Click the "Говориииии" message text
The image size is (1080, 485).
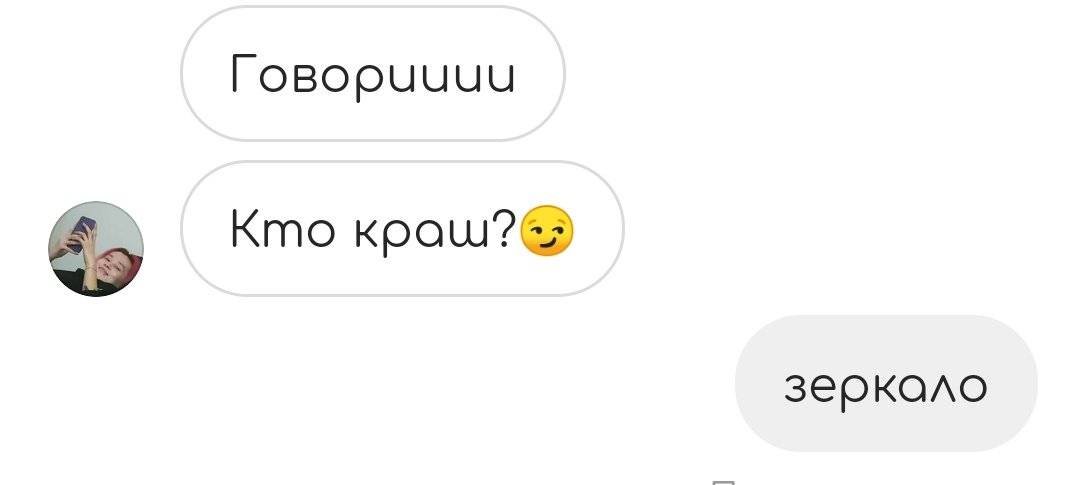(x=373, y=76)
